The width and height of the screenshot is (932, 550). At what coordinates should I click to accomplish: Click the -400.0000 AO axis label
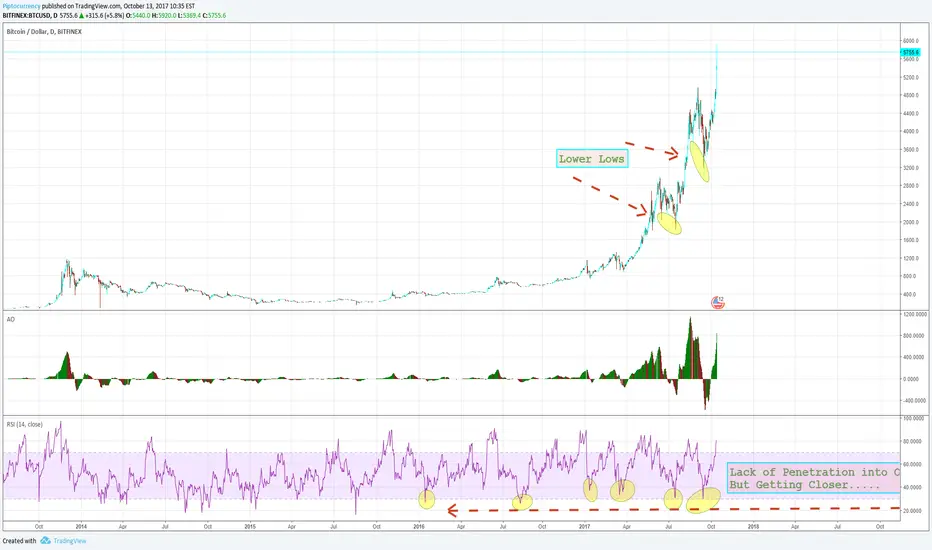(x=914, y=400)
